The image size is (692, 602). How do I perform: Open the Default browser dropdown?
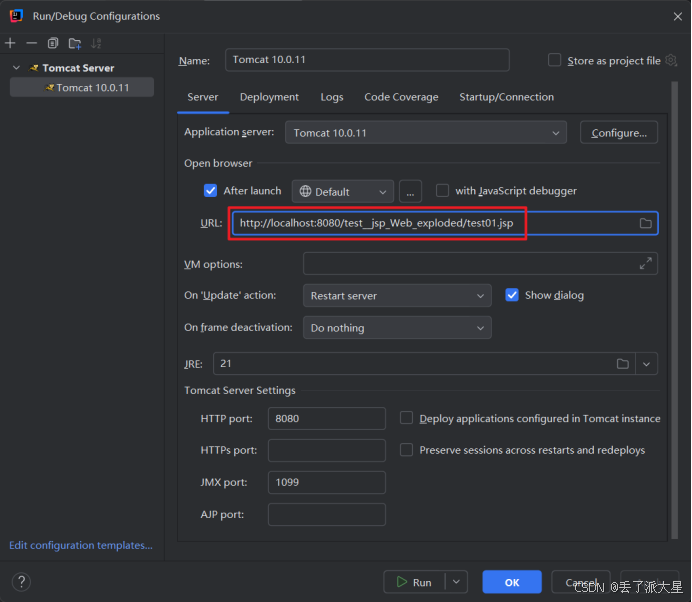pyautogui.click(x=342, y=192)
